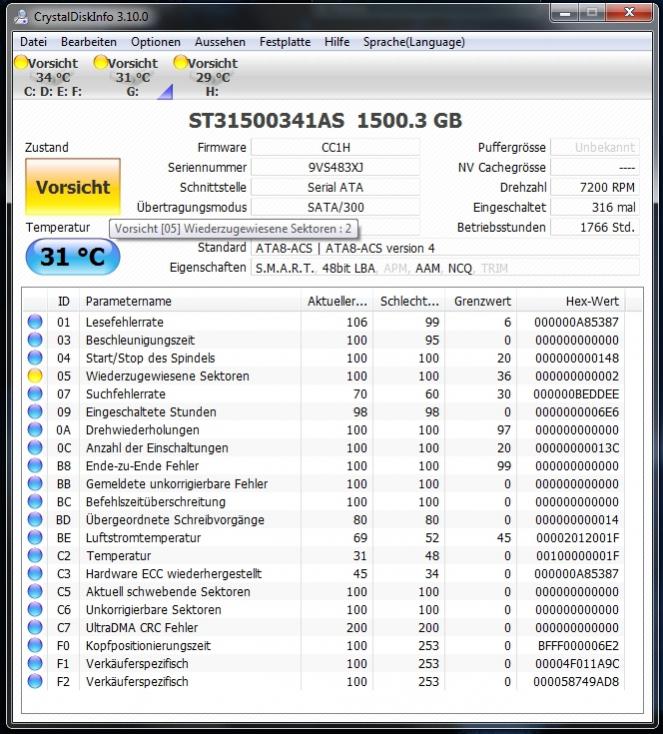Click the Eingeschaltet field 316 mal
663x734 pixels.
[595, 207]
